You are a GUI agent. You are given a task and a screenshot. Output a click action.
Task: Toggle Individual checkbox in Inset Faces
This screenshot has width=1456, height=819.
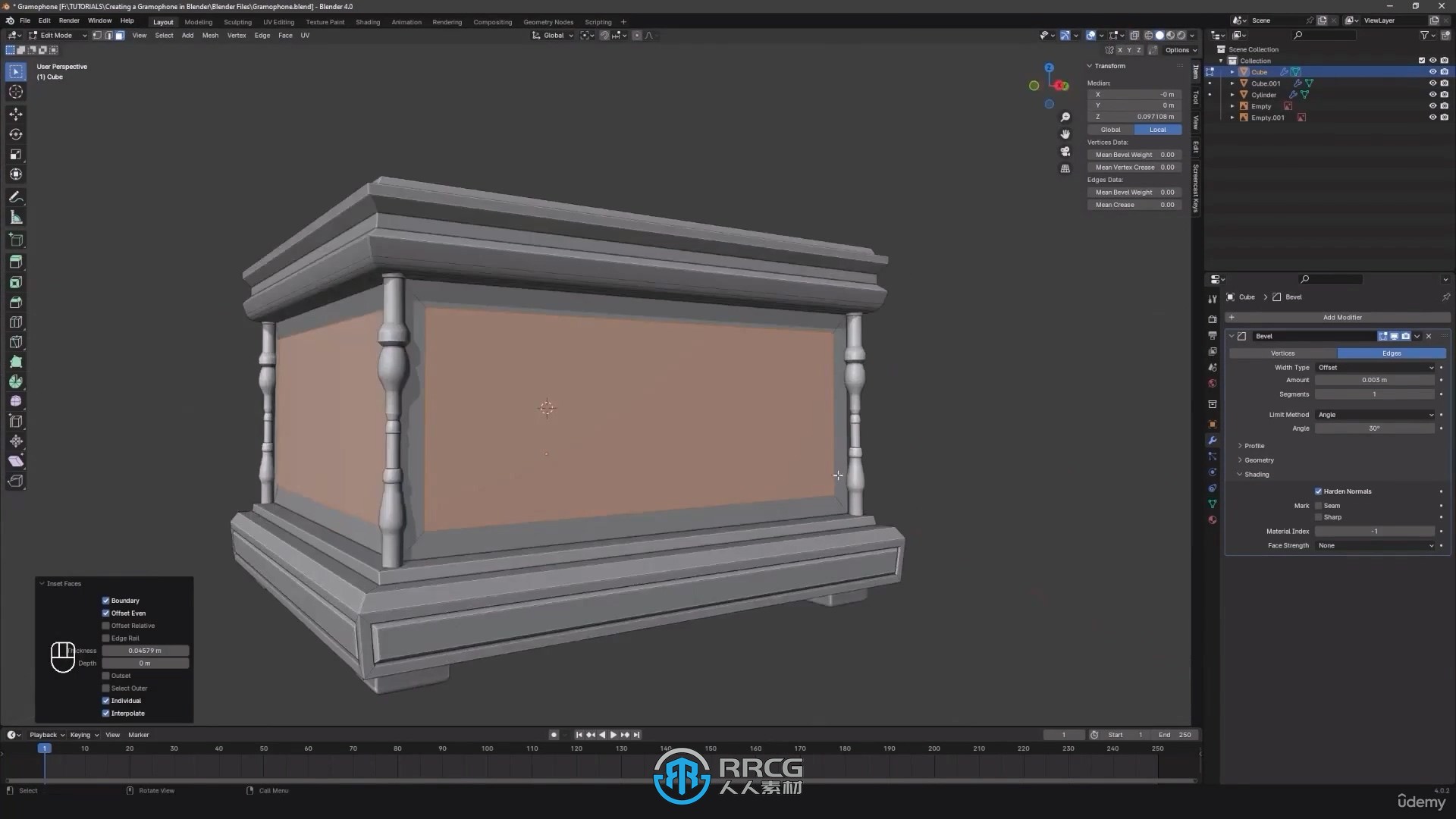tap(106, 700)
